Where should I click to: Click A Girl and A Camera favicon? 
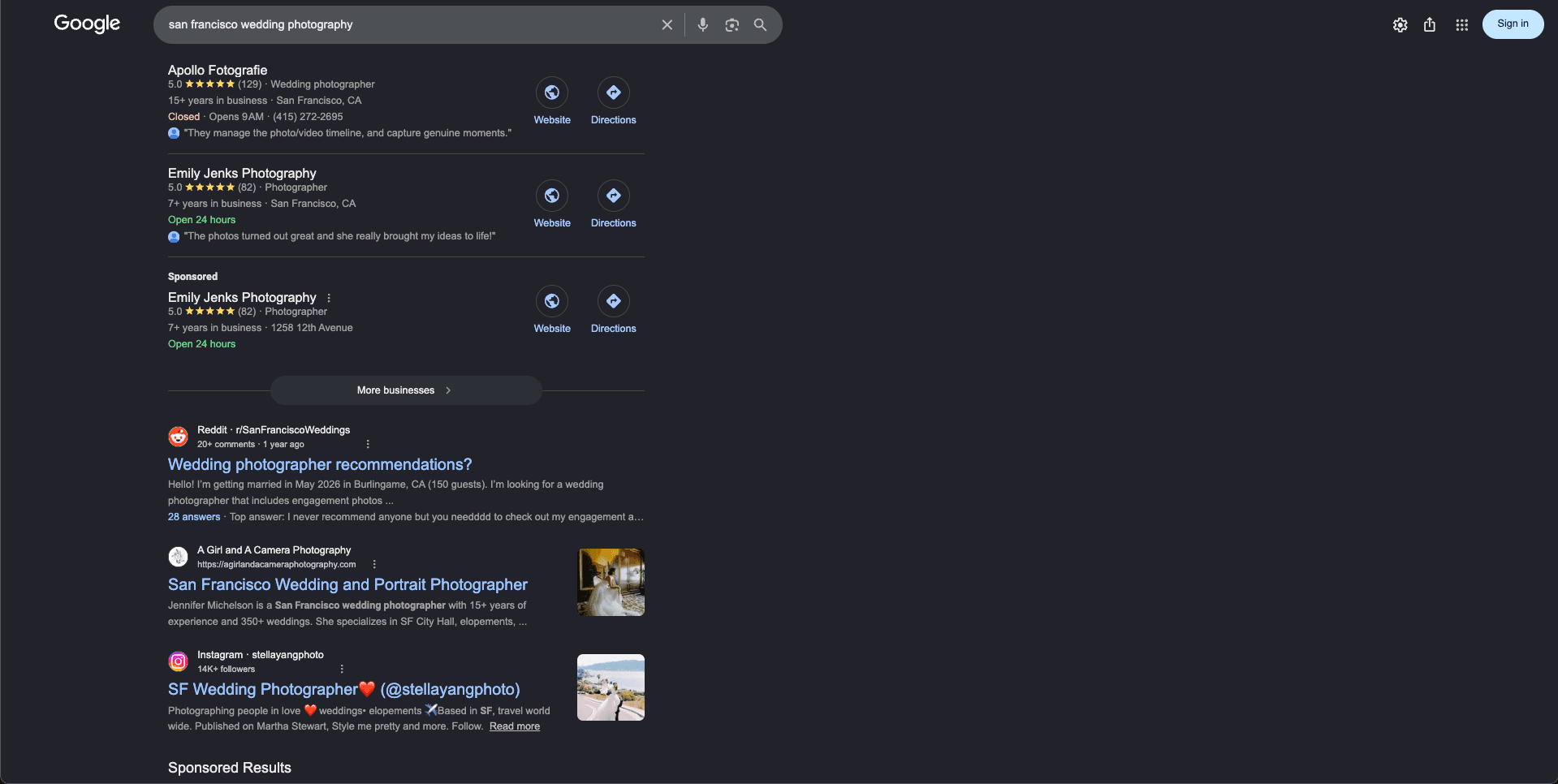[179, 557]
